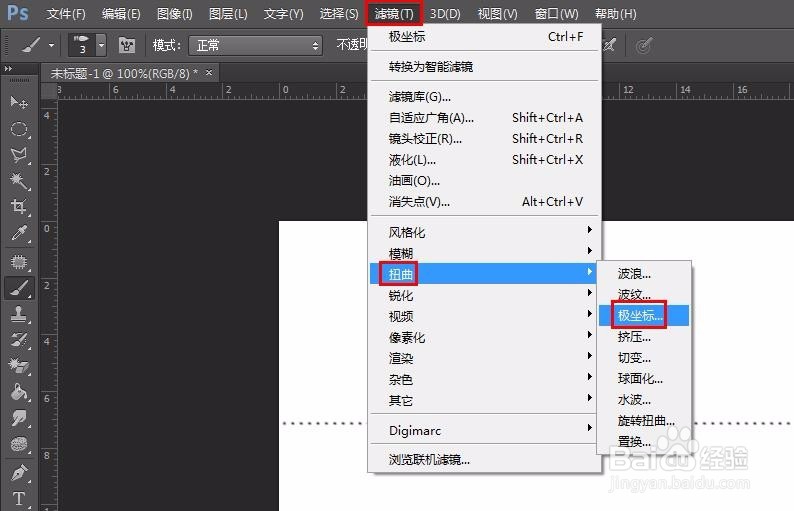
Task: Select the Magic Wand tool
Action: [x=19, y=180]
